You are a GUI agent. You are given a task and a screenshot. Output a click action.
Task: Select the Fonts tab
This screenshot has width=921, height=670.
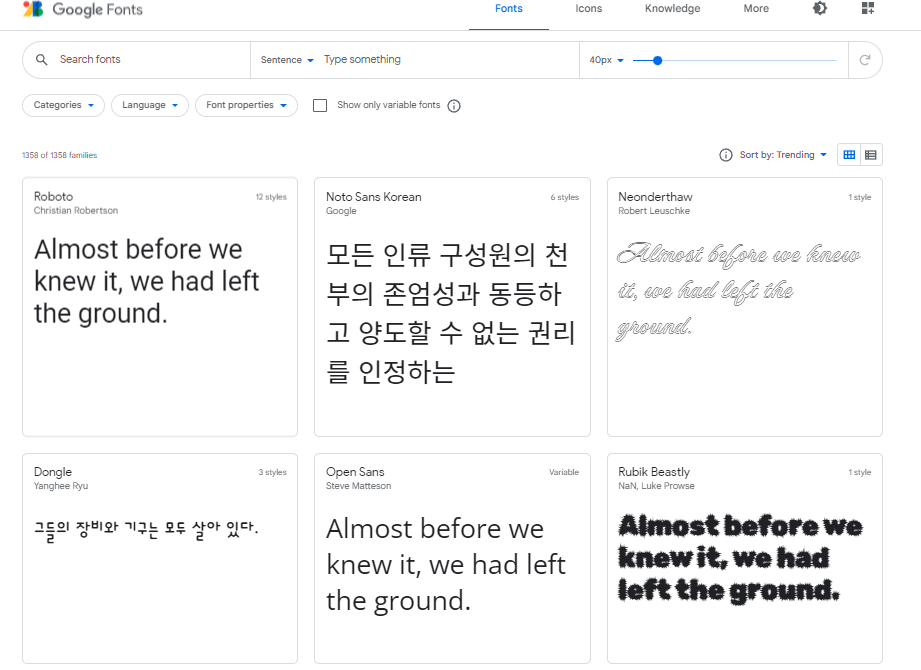(509, 9)
